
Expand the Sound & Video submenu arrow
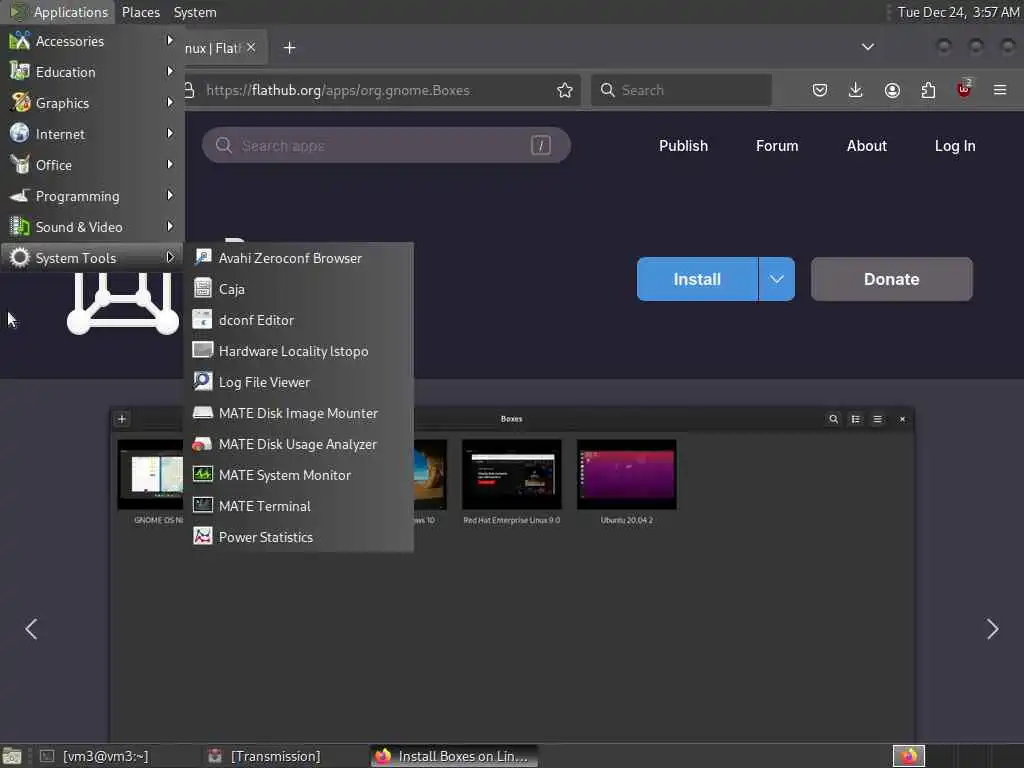click(x=170, y=227)
